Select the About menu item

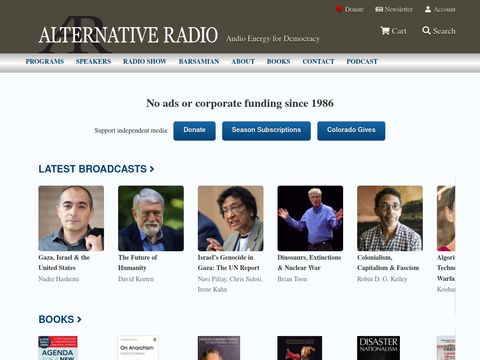[243, 61]
